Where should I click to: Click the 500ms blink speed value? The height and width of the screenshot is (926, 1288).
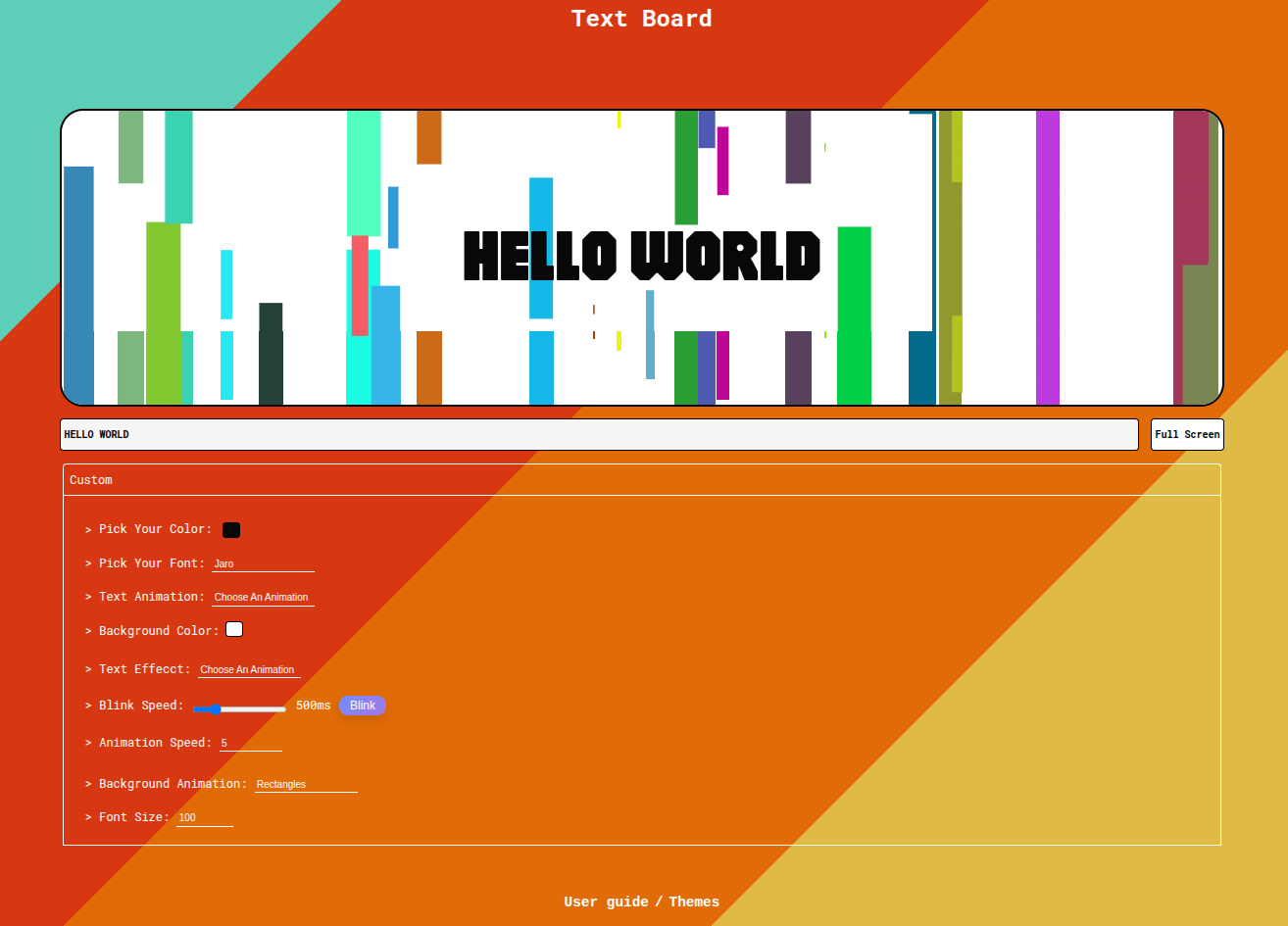point(313,706)
